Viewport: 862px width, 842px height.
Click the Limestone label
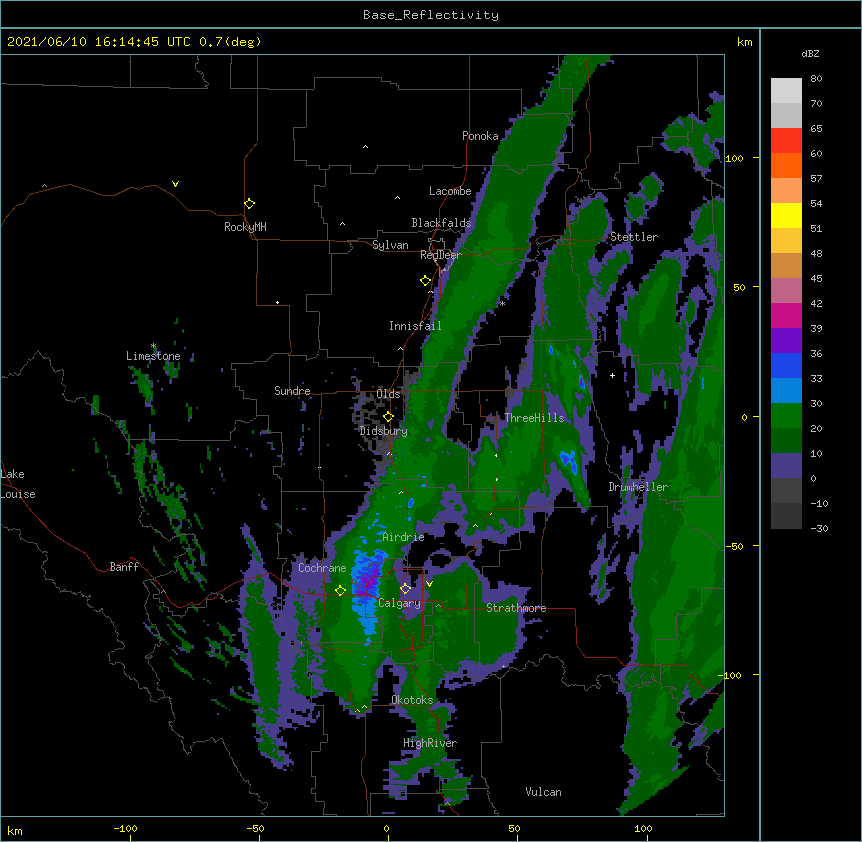(153, 356)
